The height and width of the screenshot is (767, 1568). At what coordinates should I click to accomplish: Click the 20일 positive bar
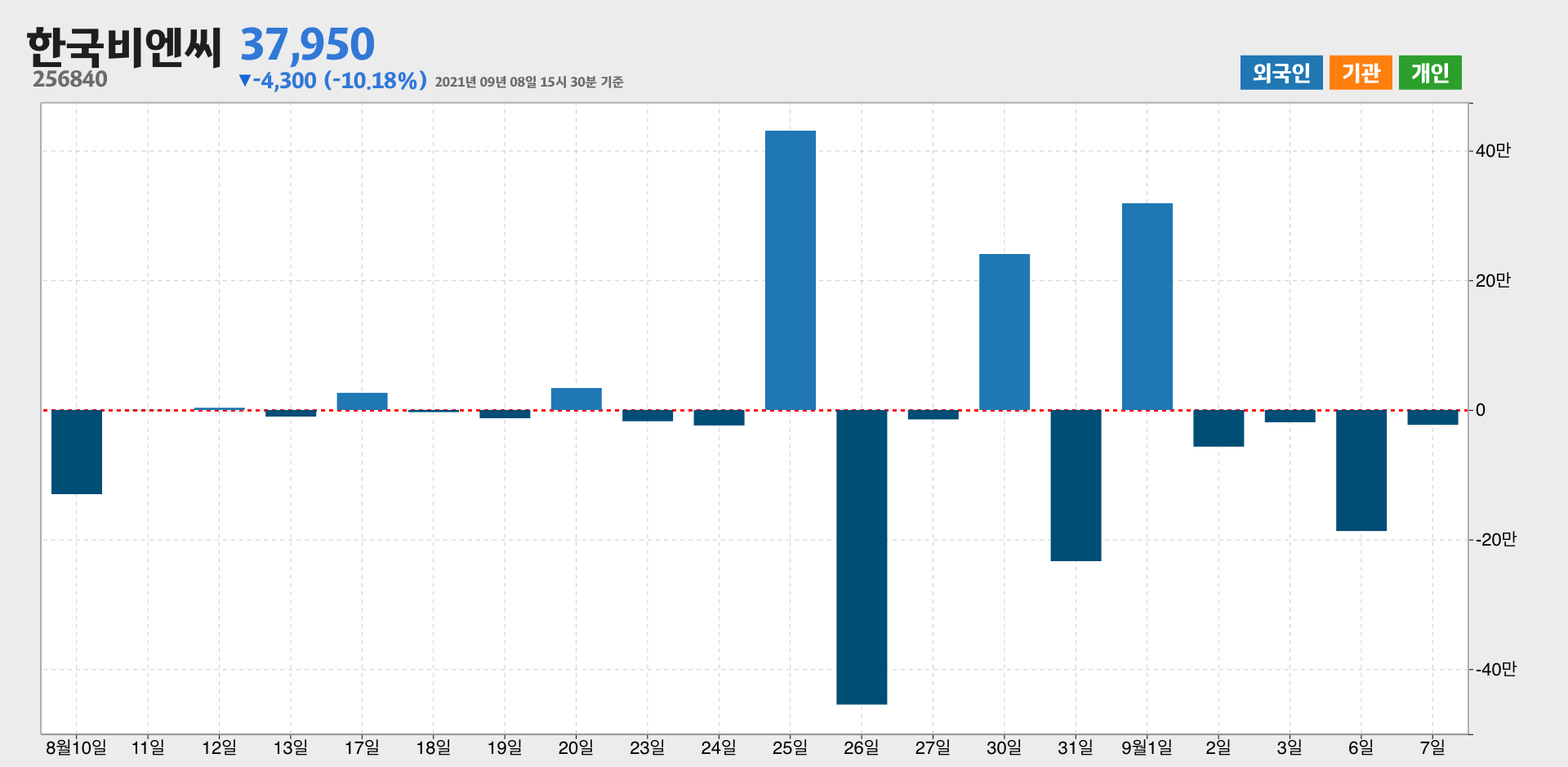click(577, 399)
